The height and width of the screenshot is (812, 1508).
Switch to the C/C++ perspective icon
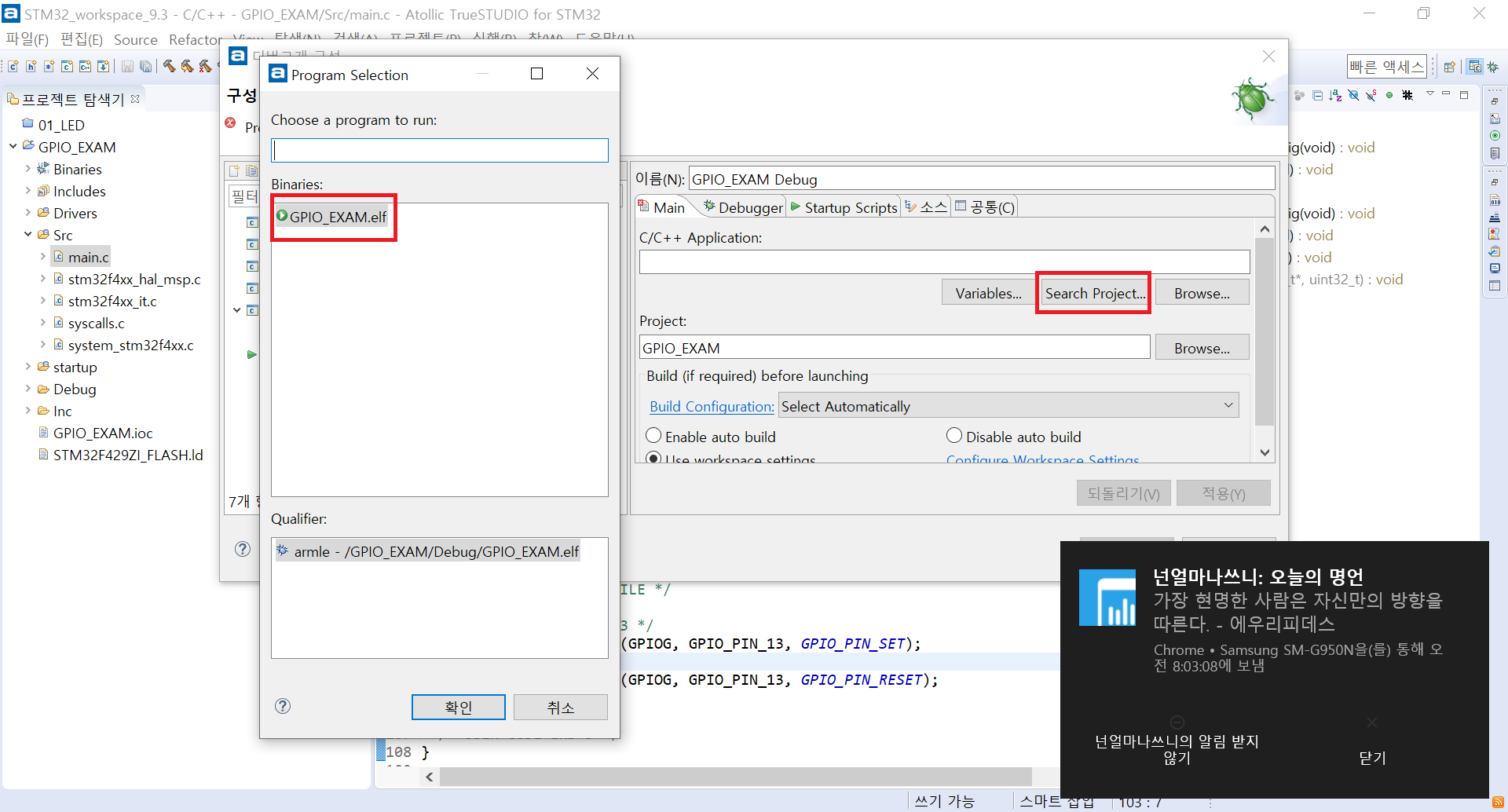pyautogui.click(x=1475, y=67)
